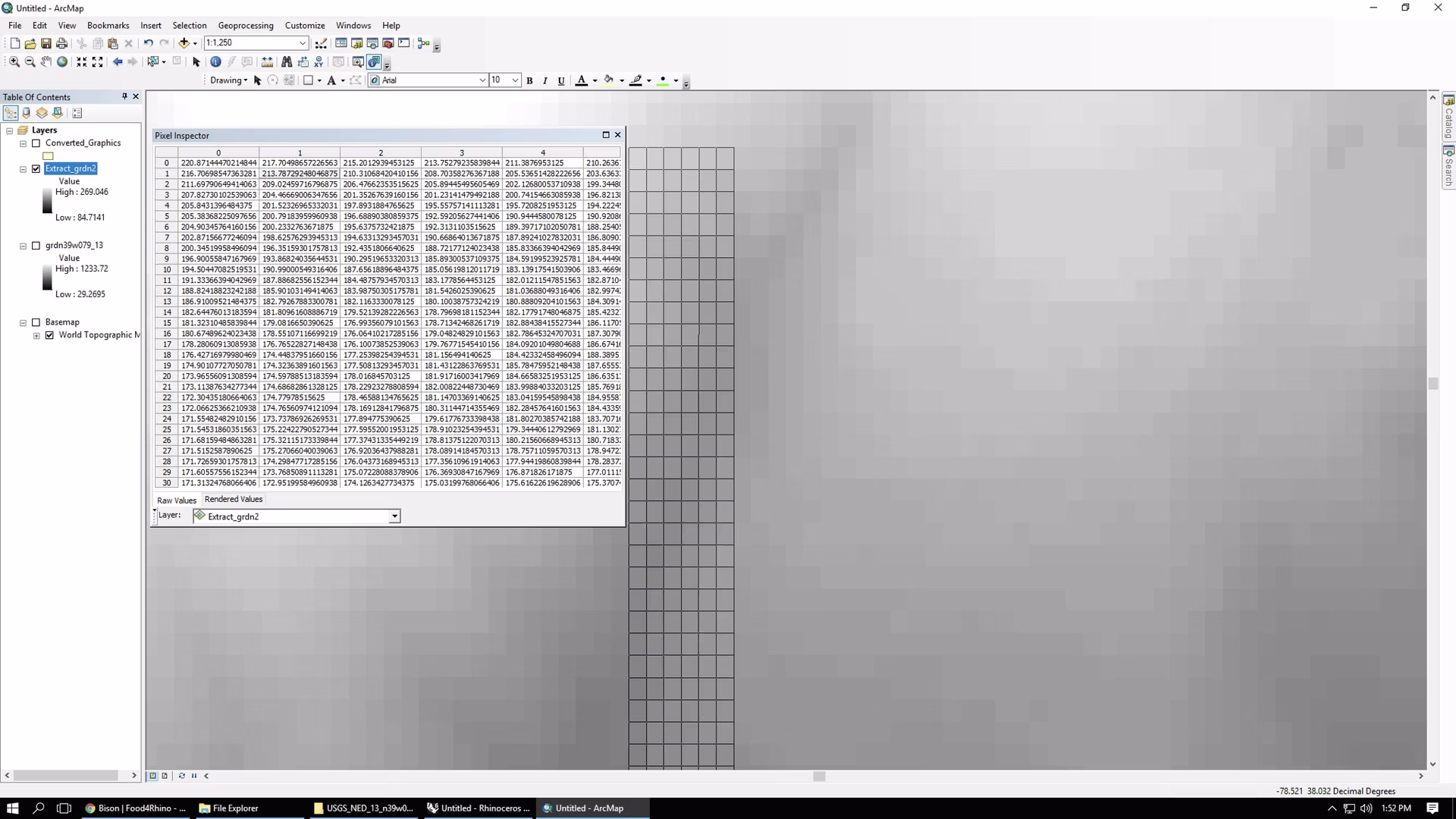This screenshot has width=1456, height=819.
Task: Select the Measure ruler tool
Action: tap(267, 62)
